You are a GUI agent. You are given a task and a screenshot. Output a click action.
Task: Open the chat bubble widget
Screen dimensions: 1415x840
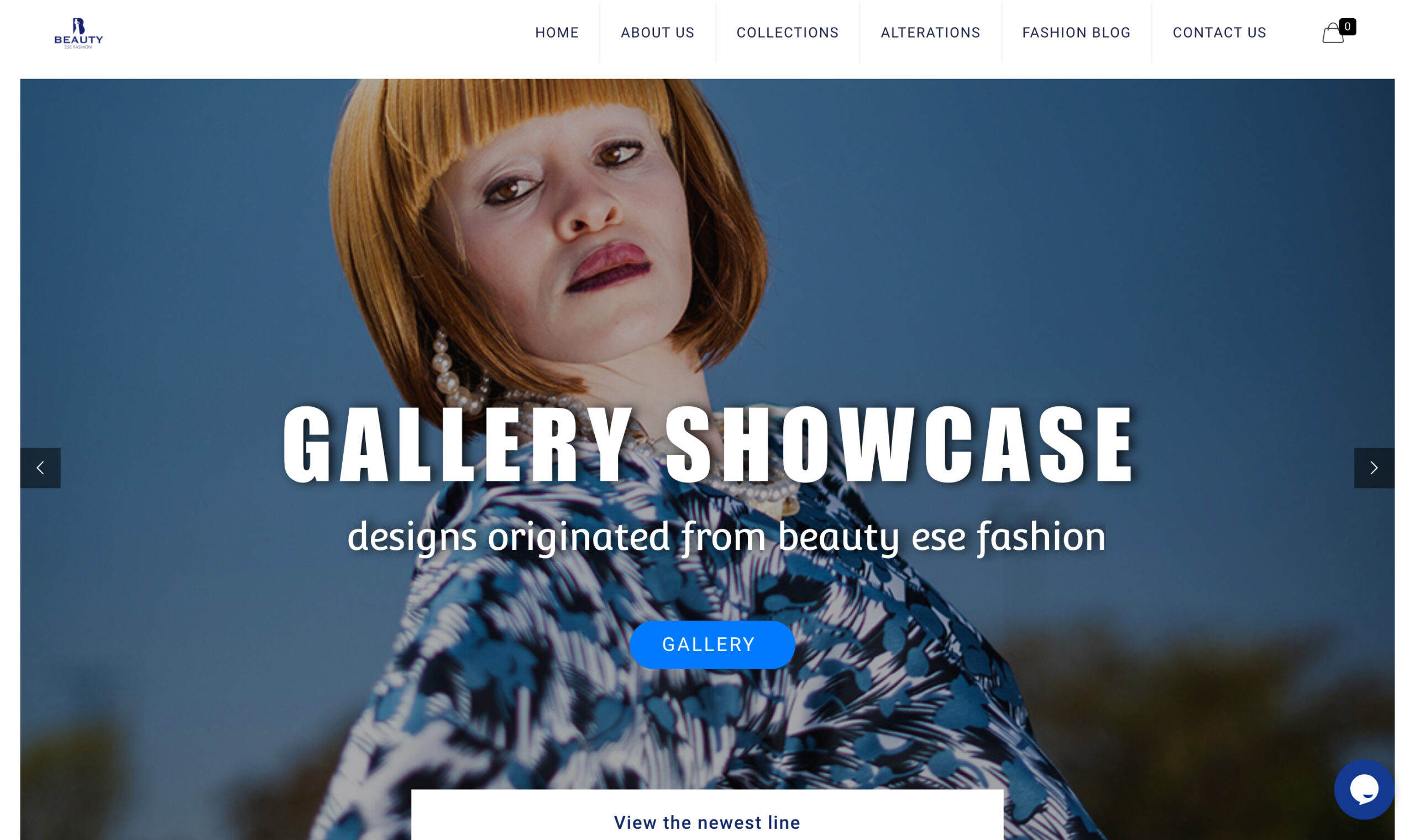click(x=1364, y=789)
